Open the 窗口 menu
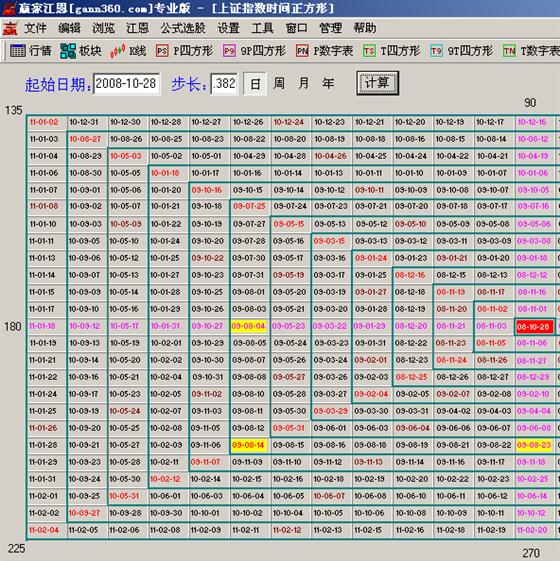This screenshot has width=560, height=561. click(x=296, y=28)
